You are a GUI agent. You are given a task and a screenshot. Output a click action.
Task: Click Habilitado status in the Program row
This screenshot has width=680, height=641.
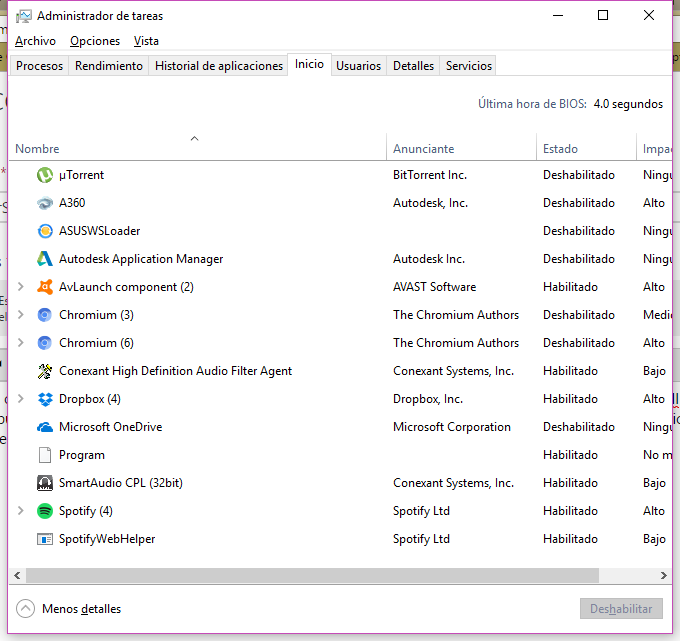[x=570, y=455]
